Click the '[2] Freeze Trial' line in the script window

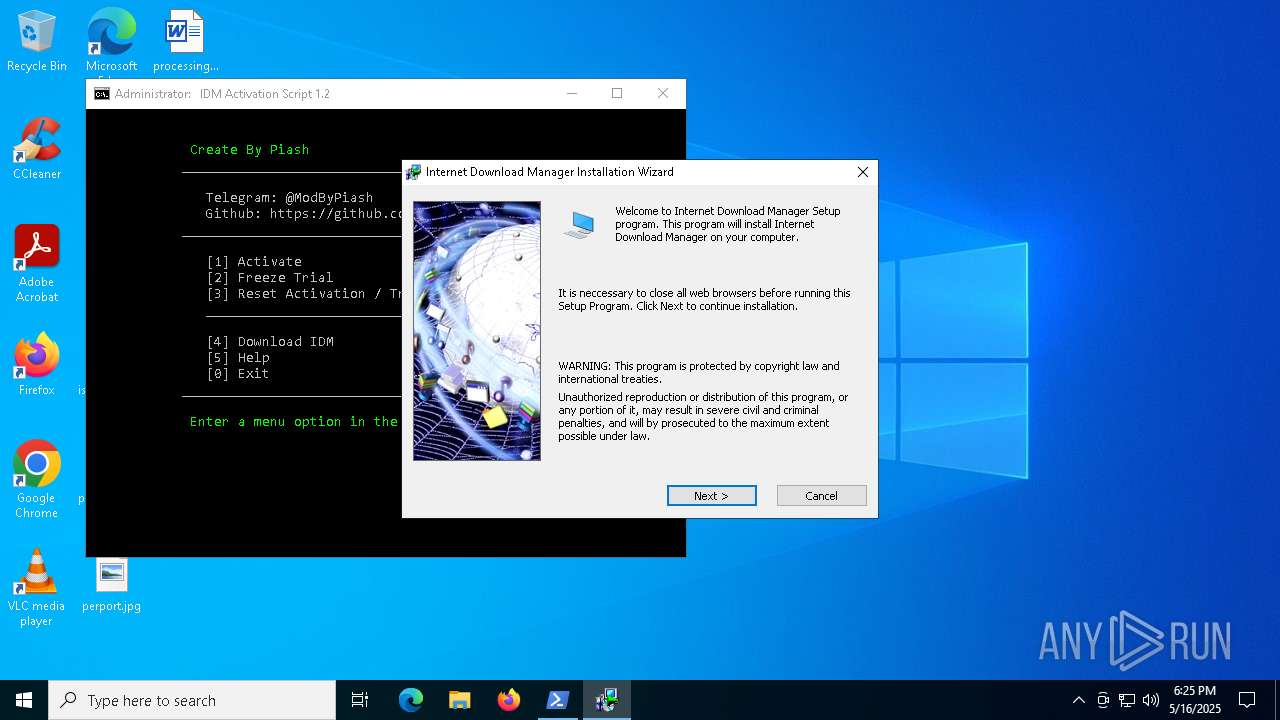[270, 277]
